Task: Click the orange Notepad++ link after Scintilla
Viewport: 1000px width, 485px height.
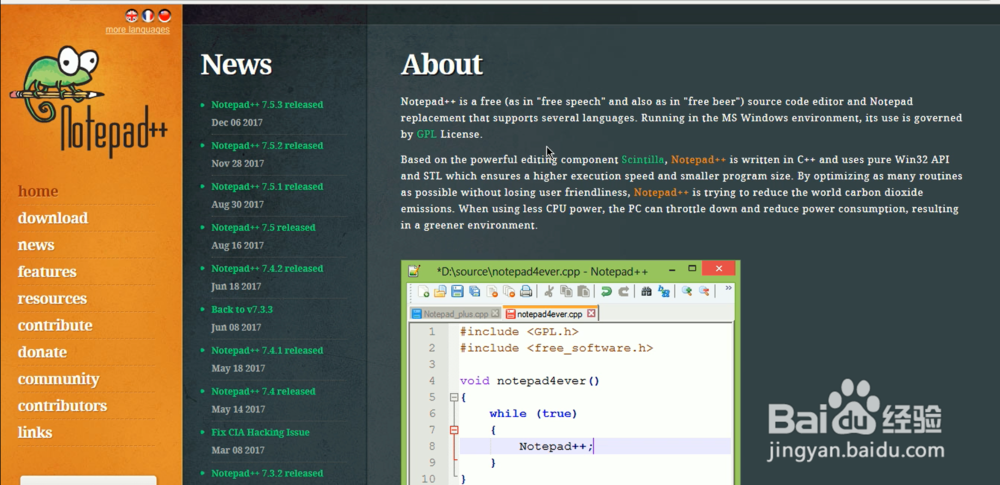Action: pos(698,159)
